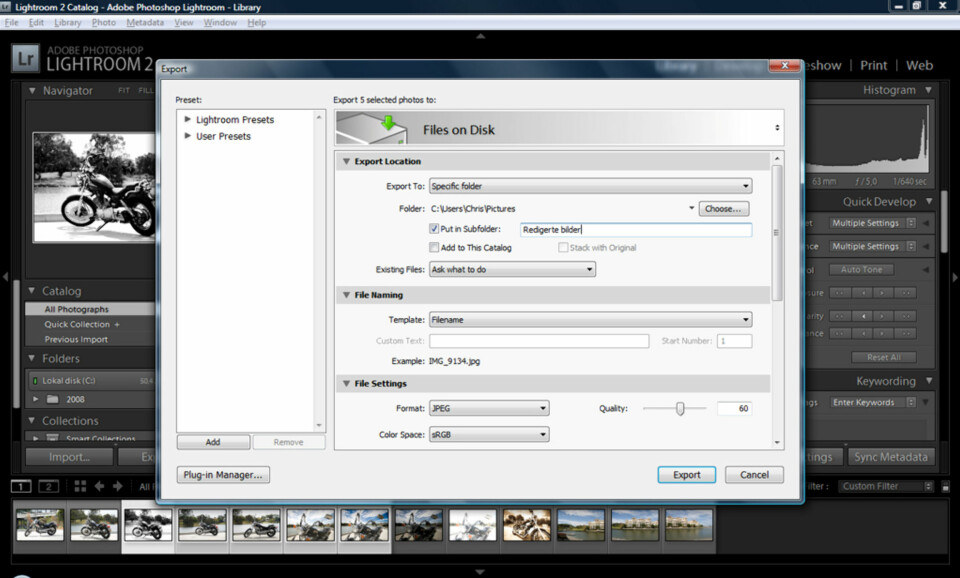Expand Lightroom Presets in the preset list
The width and height of the screenshot is (960, 578).
tap(187, 119)
